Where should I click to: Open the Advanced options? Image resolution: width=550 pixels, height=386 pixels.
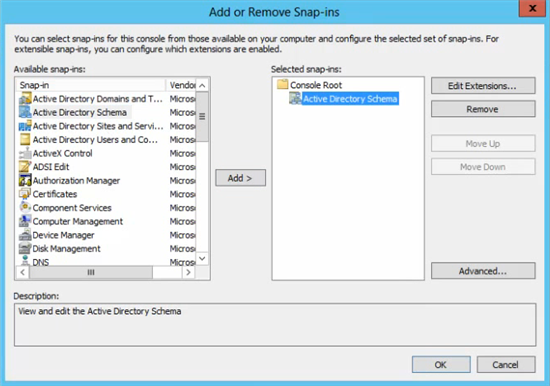(x=483, y=271)
